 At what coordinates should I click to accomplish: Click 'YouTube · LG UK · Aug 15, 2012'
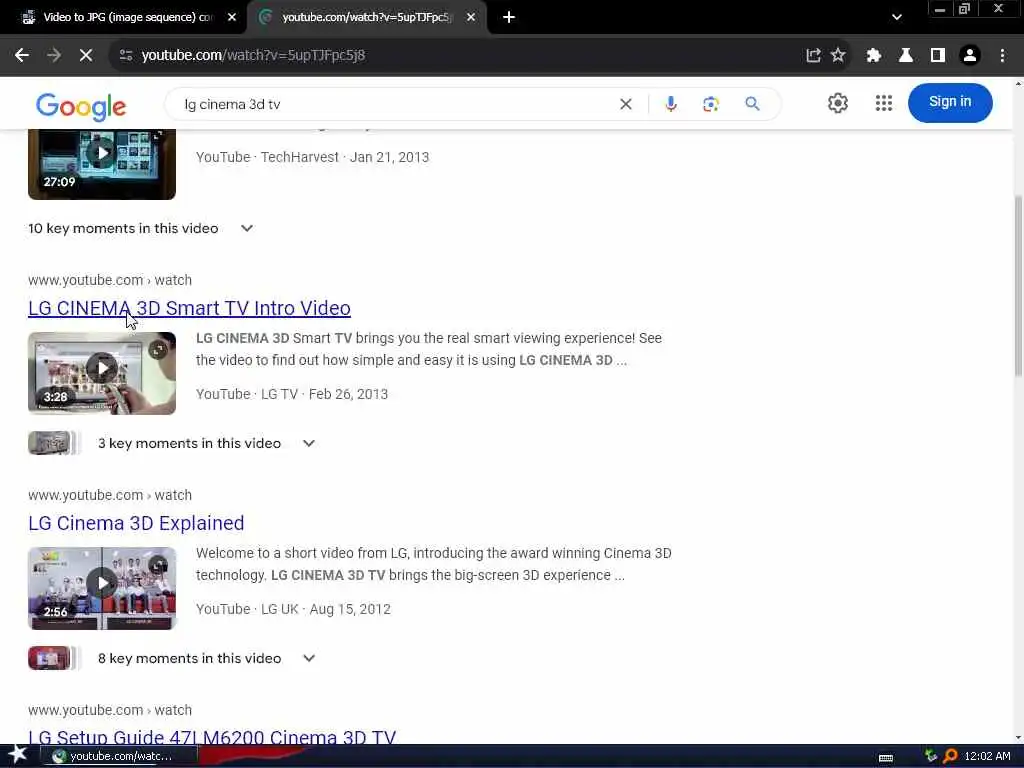point(293,609)
